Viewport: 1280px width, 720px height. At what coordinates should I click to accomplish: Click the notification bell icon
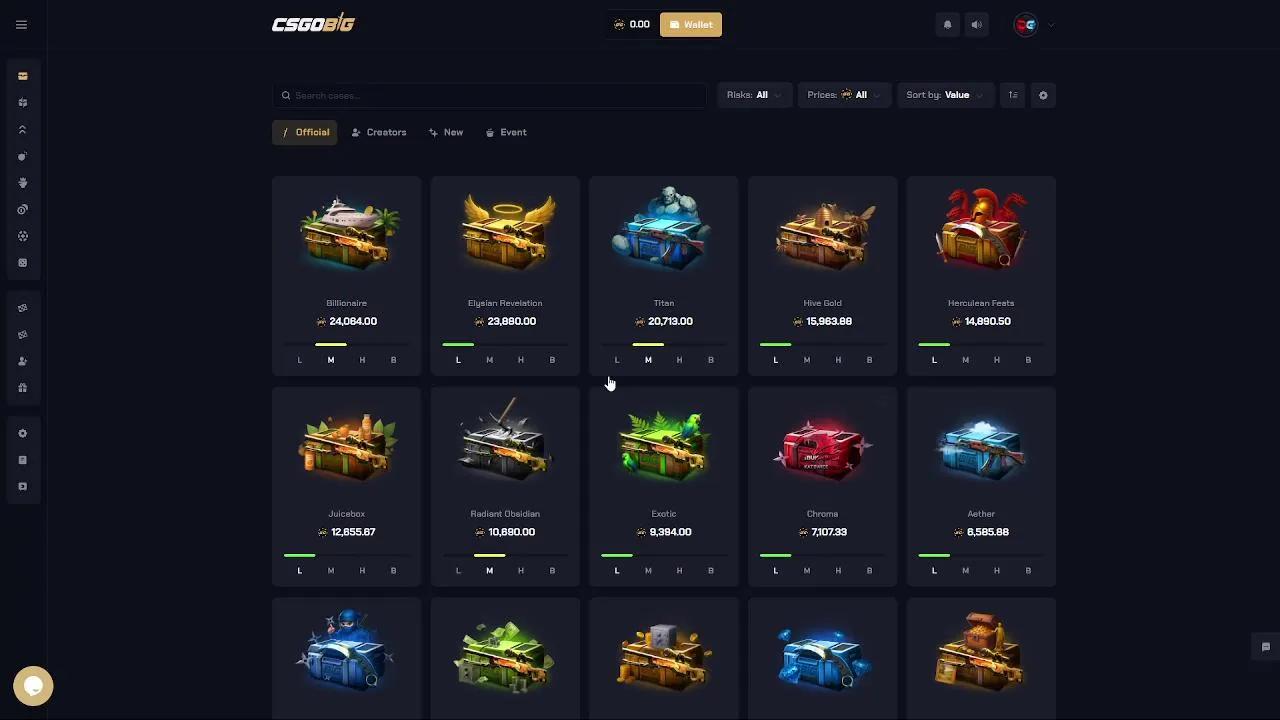tap(947, 25)
